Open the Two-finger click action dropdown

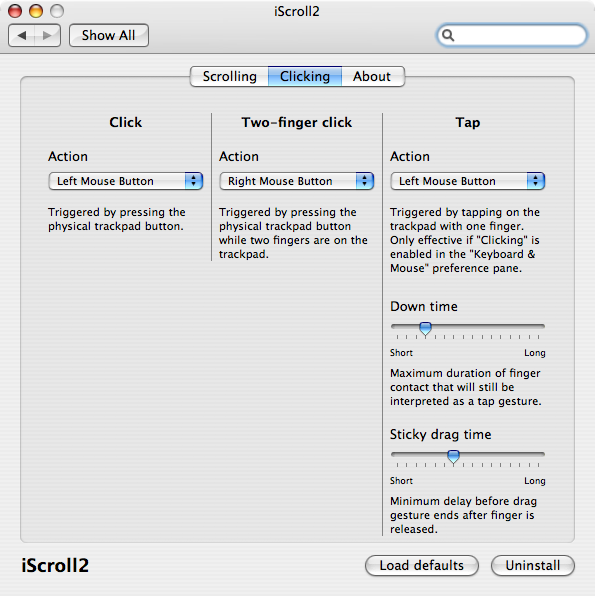(297, 181)
